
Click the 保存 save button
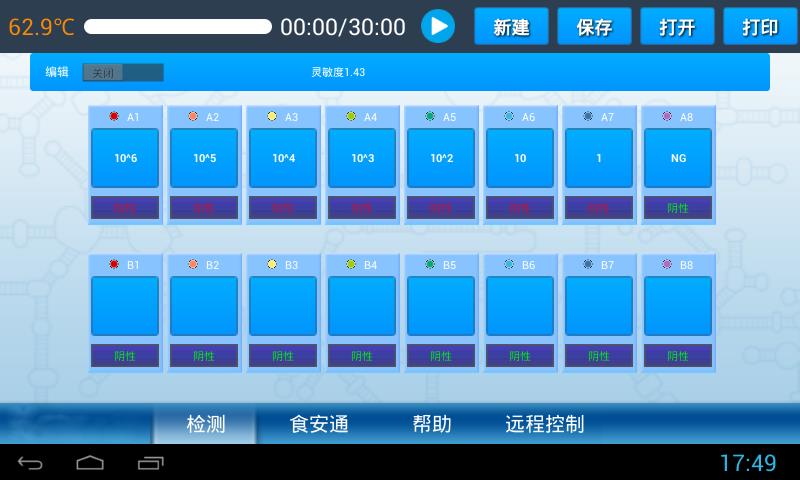594,27
